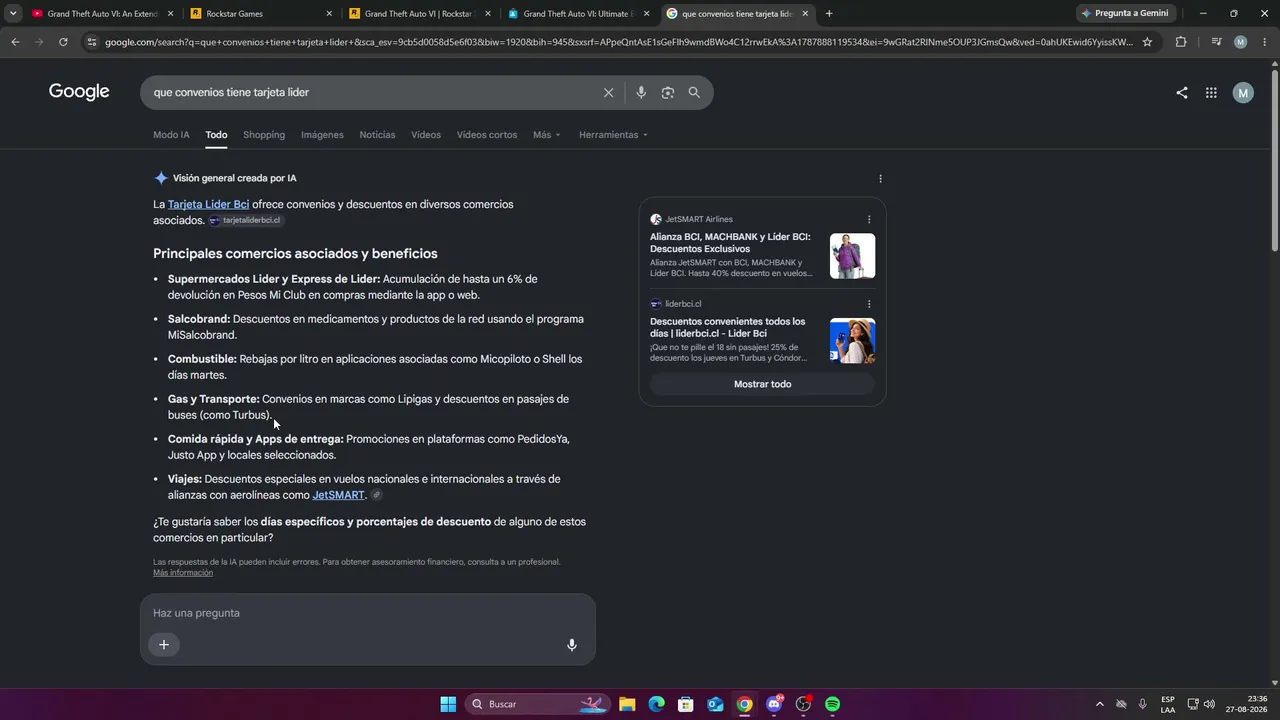The width and height of the screenshot is (1280, 720).
Task: Start voice search with the microphone icon
Action: tap(641, 92)
